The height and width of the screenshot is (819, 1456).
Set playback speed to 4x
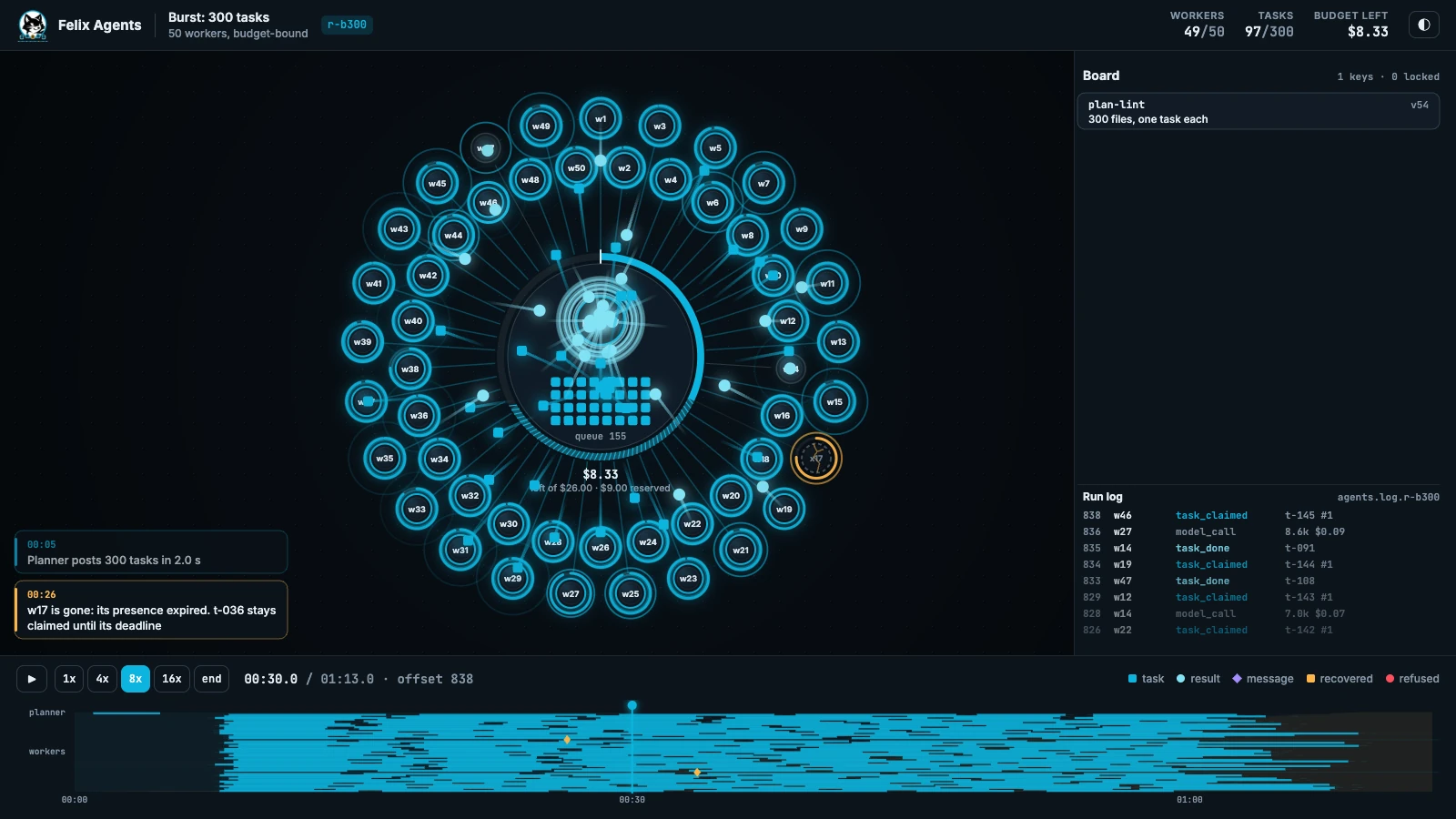pyautogui.click(x=103, y=679)
